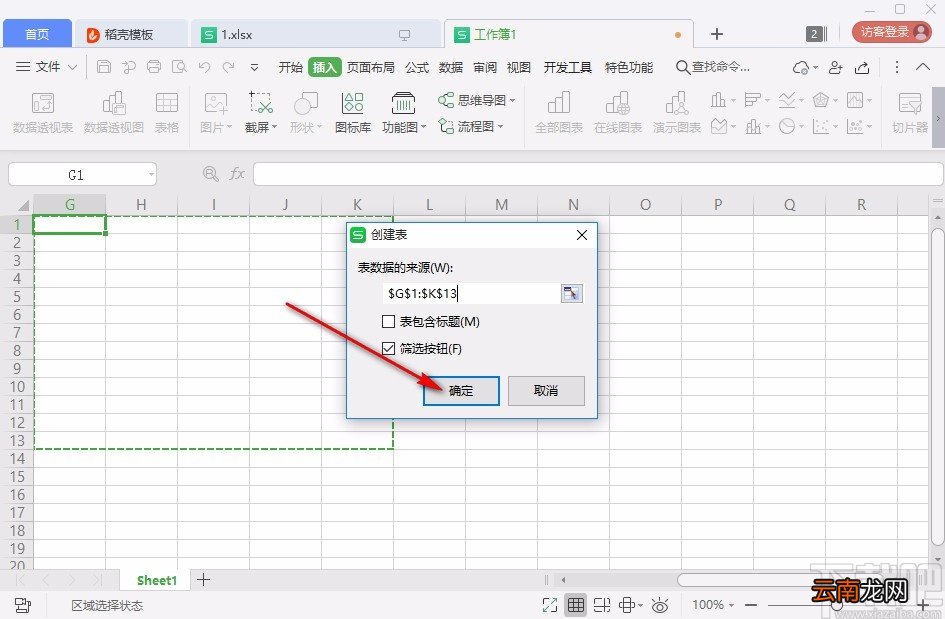This screenshot has height=619, width=945.
Task: Switch to the 1.xlsx document tab
Action: pyautogui.click(x=316, y=34)
